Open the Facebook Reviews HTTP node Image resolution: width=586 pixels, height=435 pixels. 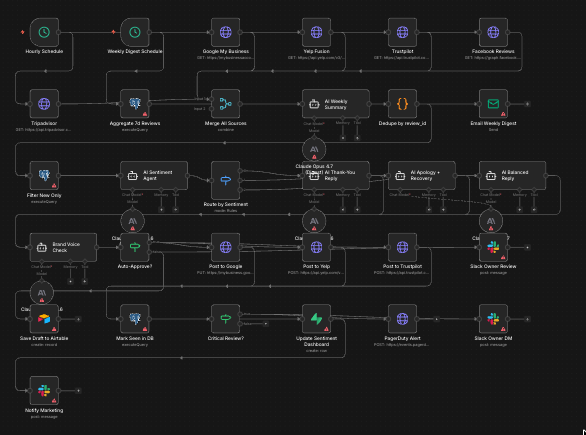tap(493, 32)
